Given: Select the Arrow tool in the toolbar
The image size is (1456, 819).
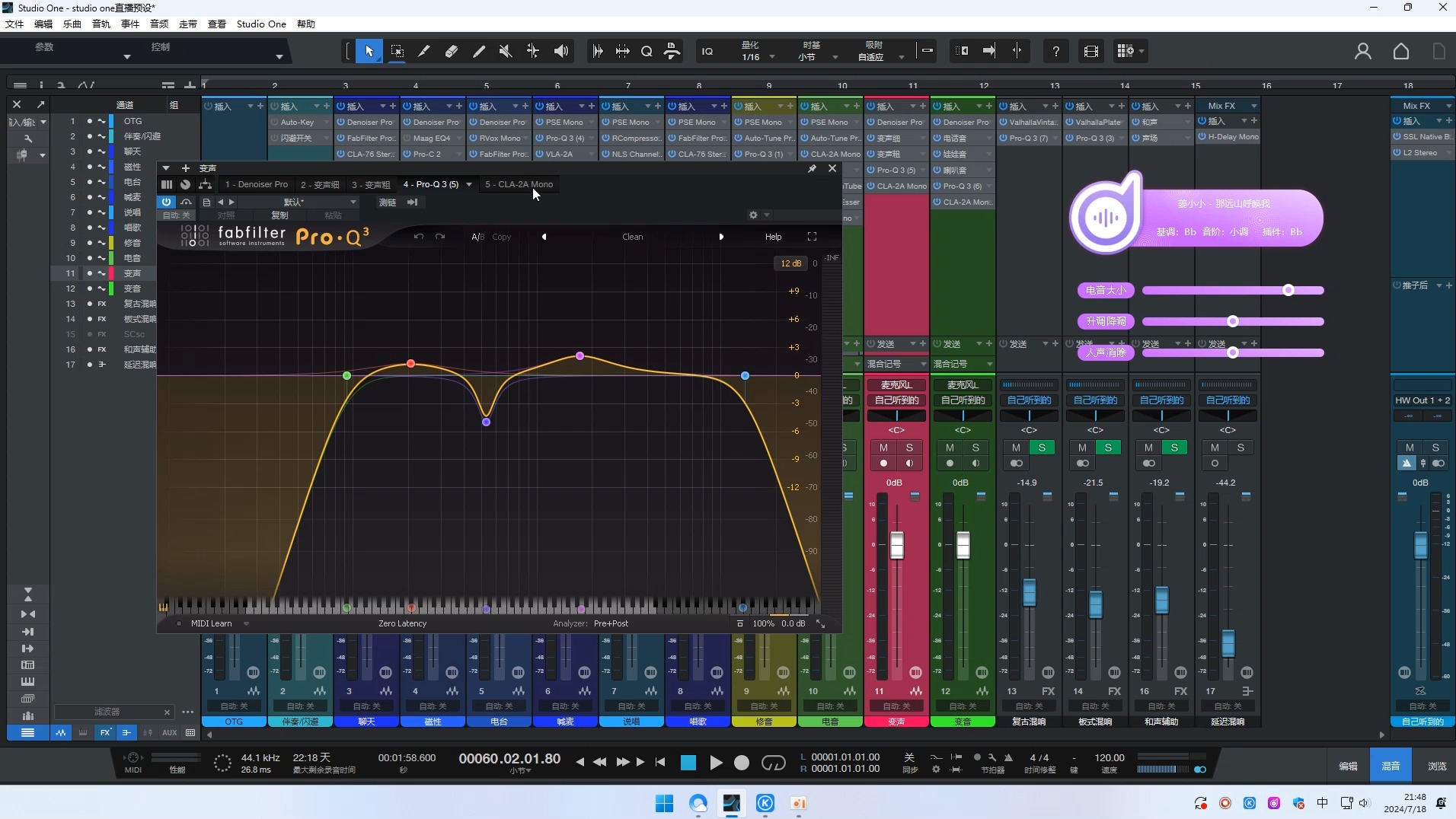Looking at the screenshot, I should point(369,51).
